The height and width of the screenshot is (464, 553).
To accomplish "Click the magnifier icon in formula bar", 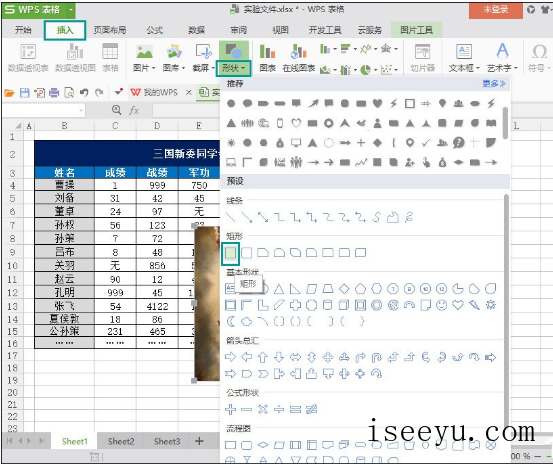I will (116, 110).
